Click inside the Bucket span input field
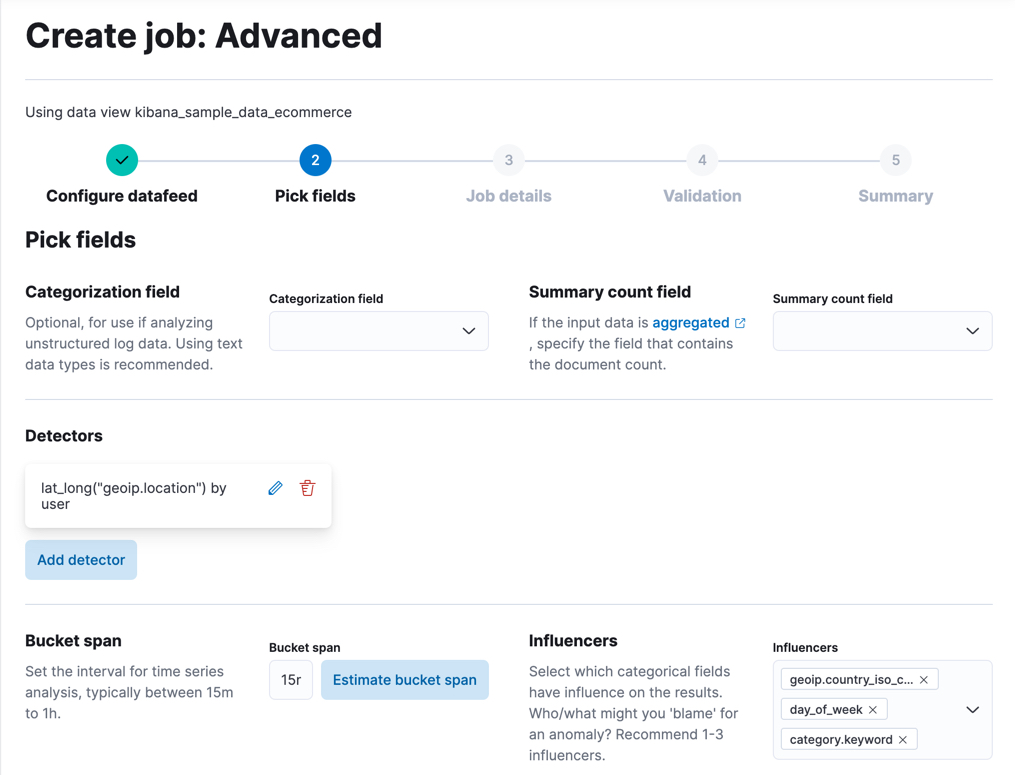Image resolution: width=1015 pixels, height=775 pixels. click(290, 679)
